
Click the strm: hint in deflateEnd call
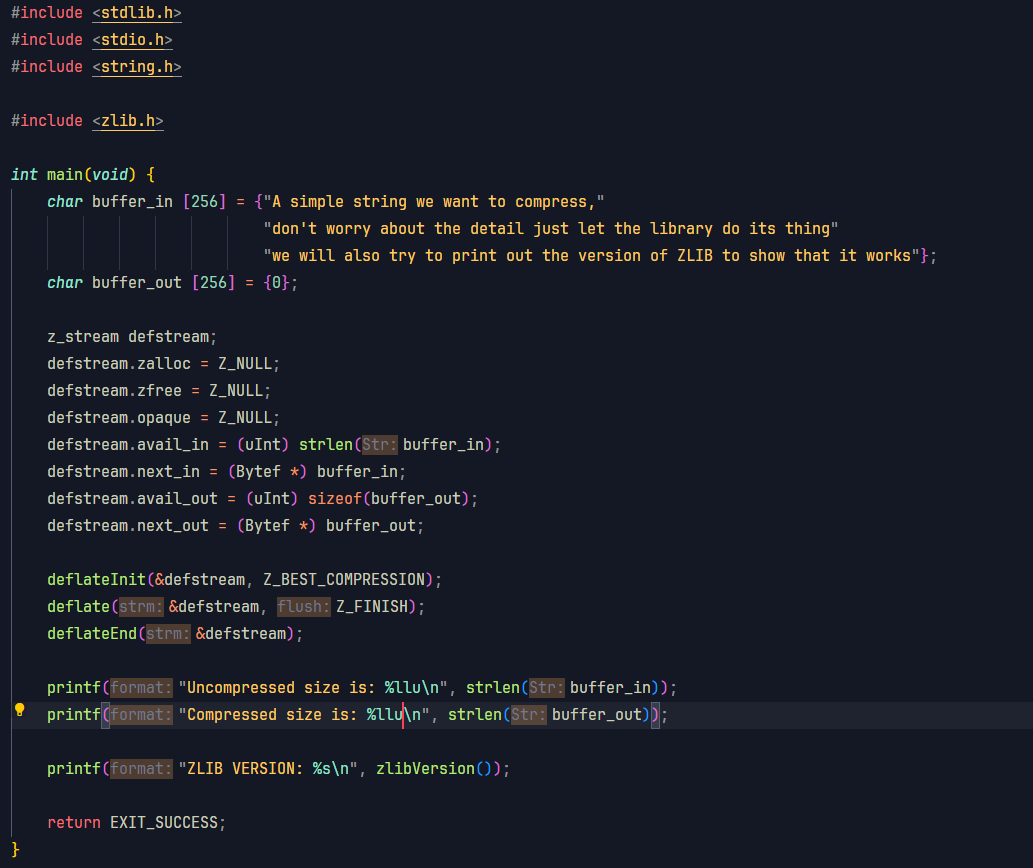(166, 633)
